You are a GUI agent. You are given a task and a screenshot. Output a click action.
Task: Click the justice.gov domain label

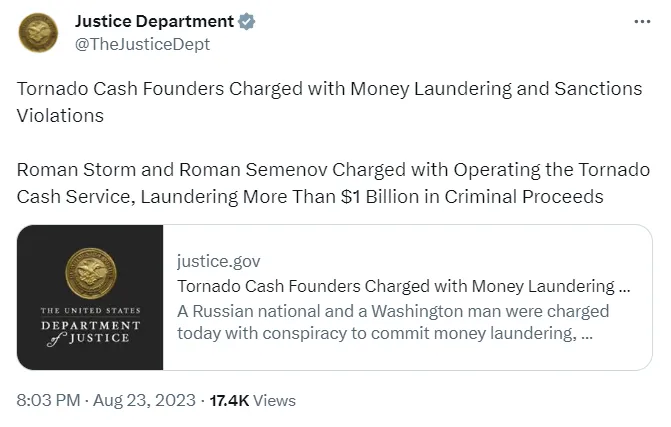pyautogui.click(x=218, y=261)
